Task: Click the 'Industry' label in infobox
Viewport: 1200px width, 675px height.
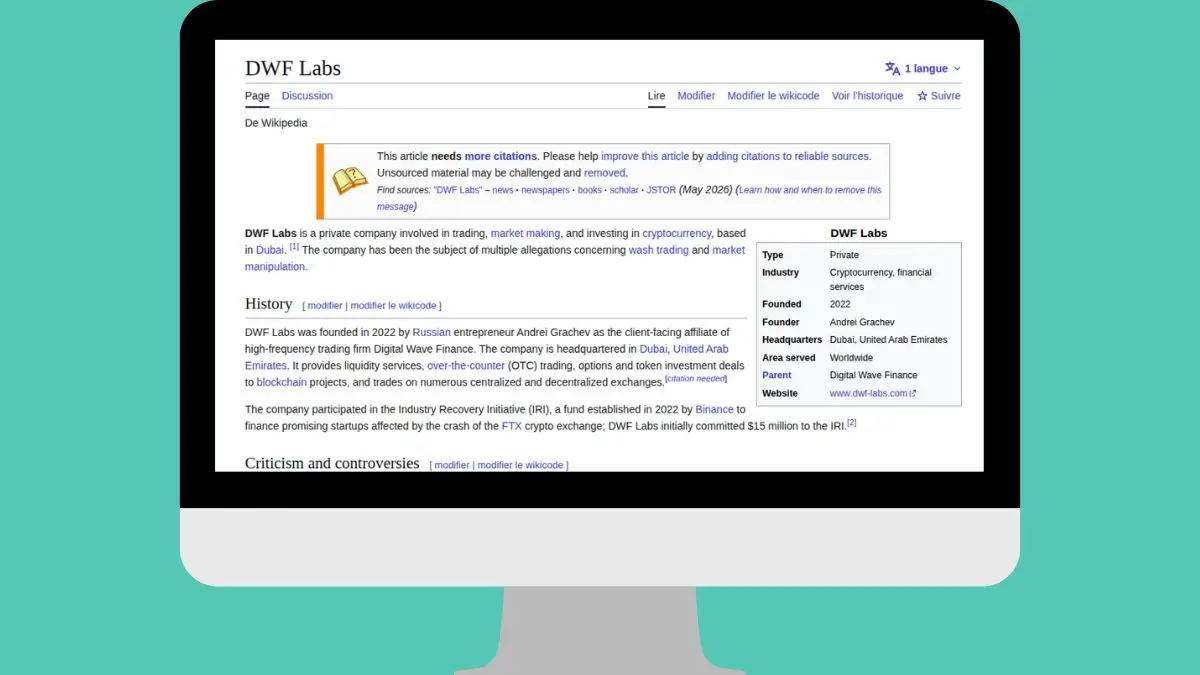Action: point(780,272)
